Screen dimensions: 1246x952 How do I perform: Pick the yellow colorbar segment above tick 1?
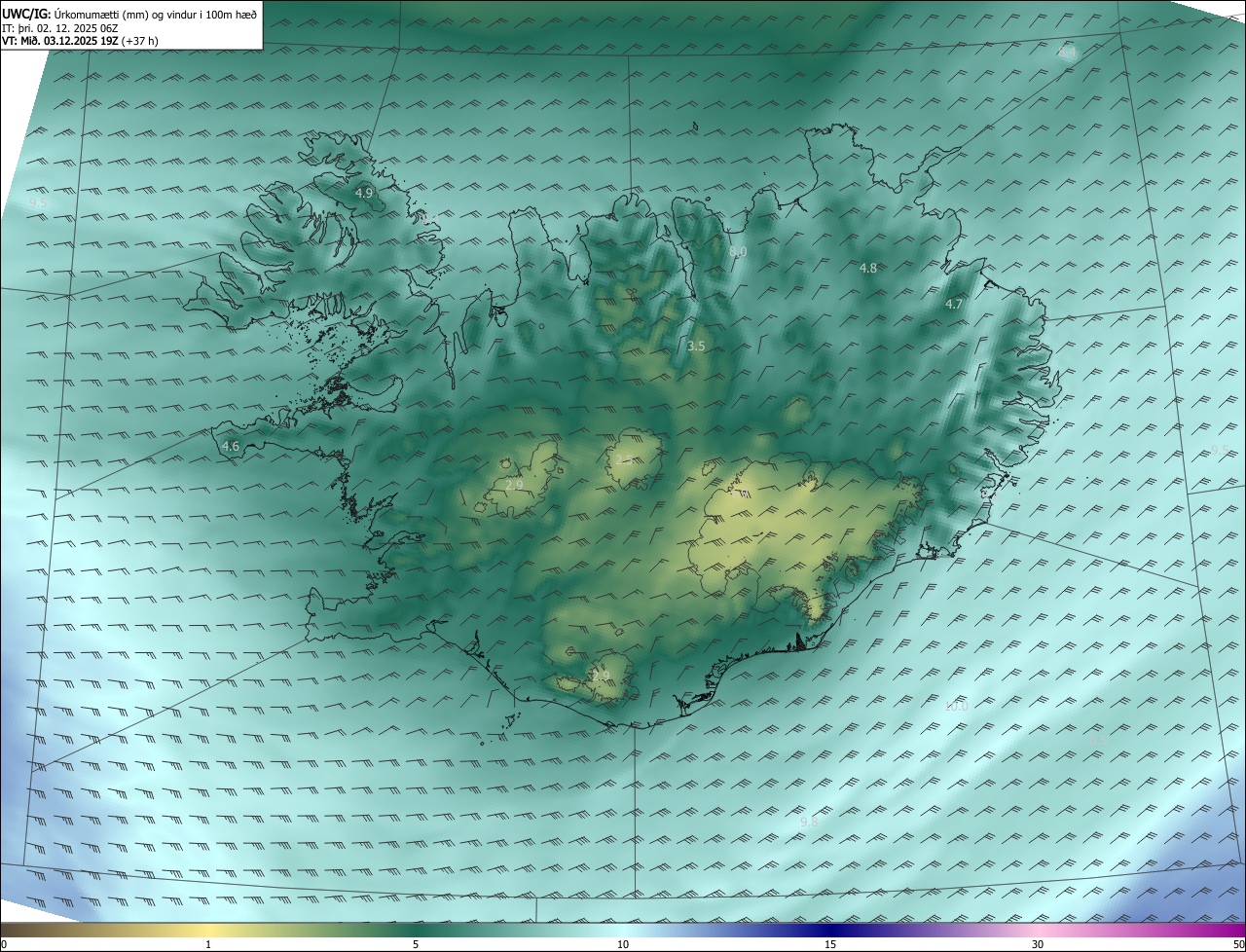[209, 931]
